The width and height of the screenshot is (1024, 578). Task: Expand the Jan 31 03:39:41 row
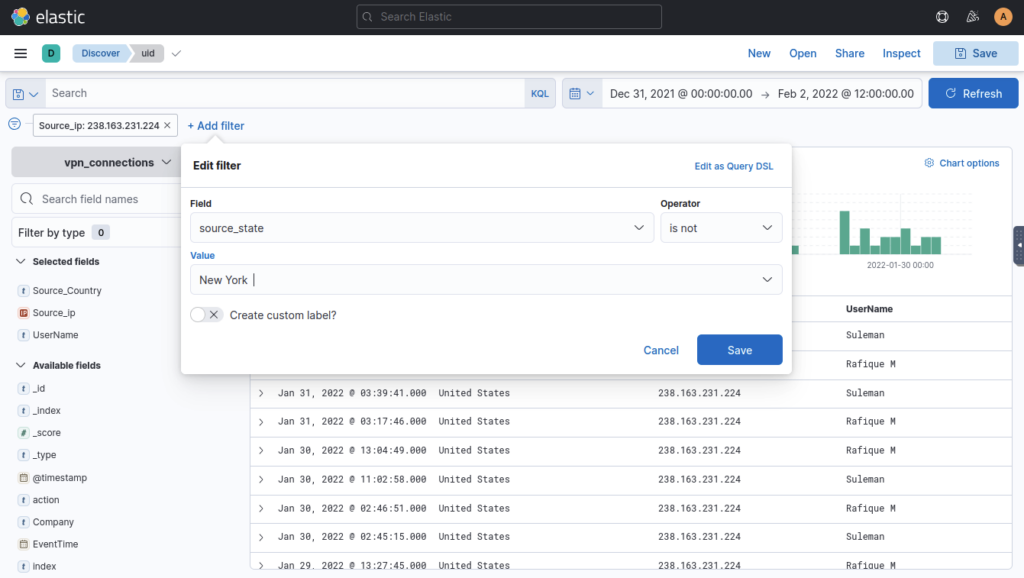[261, 393]
